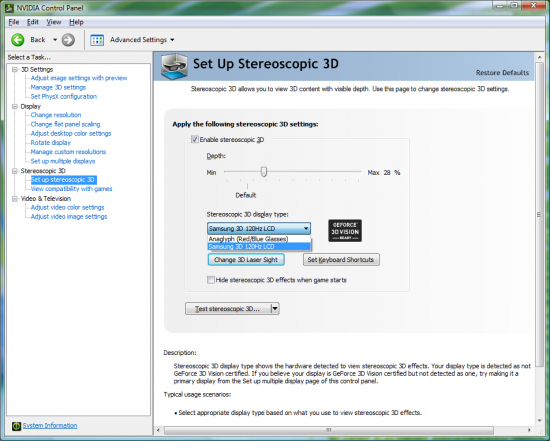Screen dimensions: 550x441
Task: Click the green Back arrow icon
Action: 18,40
